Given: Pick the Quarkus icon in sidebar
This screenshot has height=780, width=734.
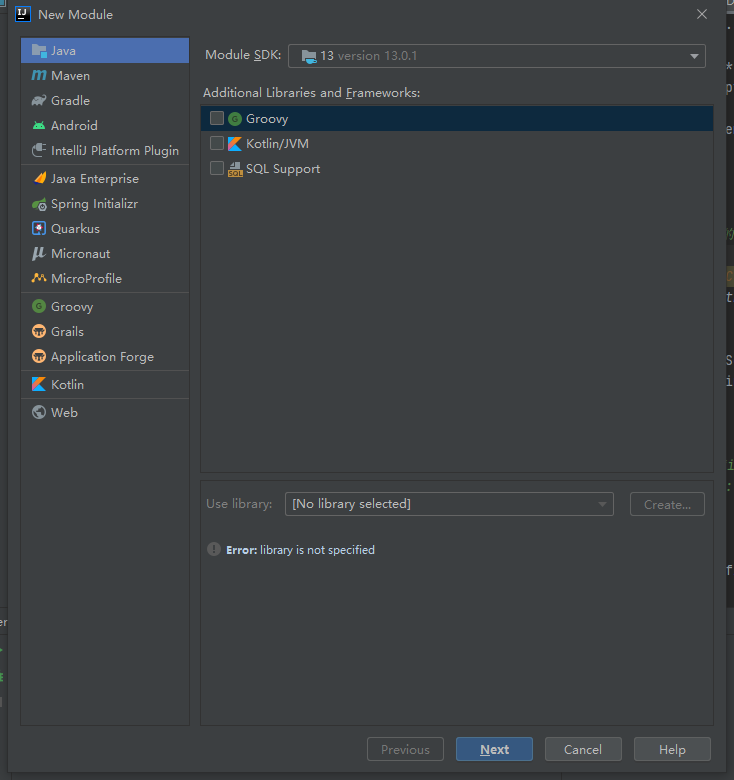Looking at the screenshot, I should (39, 228).
